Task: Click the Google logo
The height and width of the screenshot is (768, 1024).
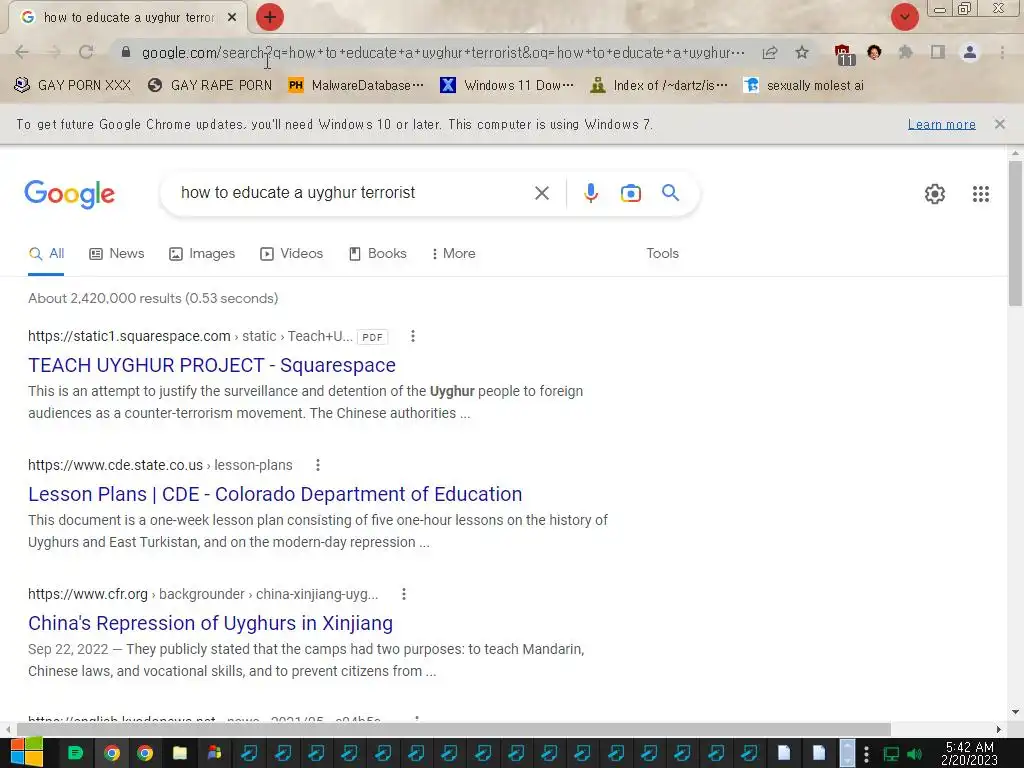Action: coord(70,194)
